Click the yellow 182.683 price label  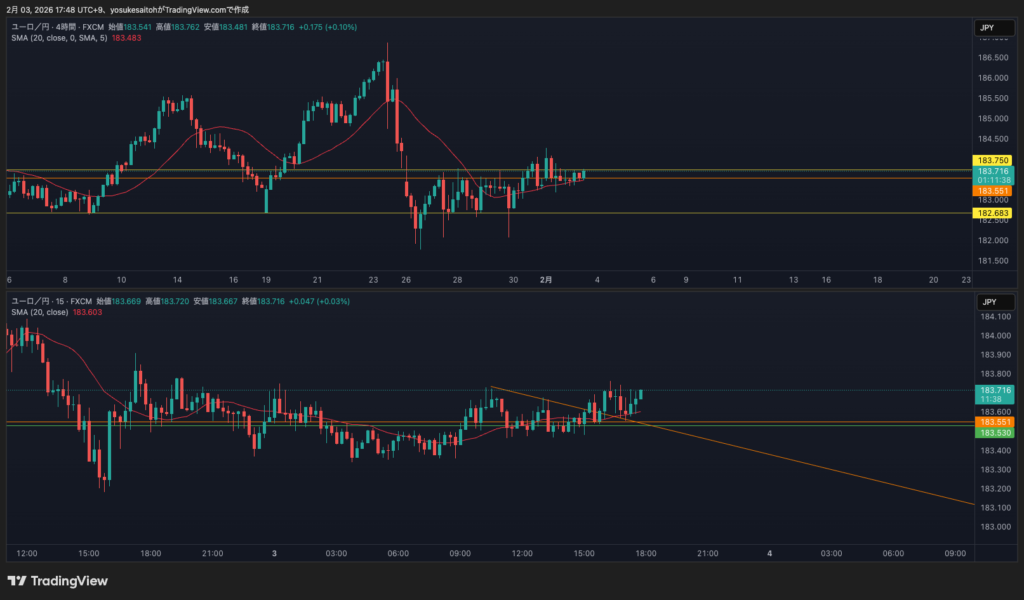(x=994, y=213)
